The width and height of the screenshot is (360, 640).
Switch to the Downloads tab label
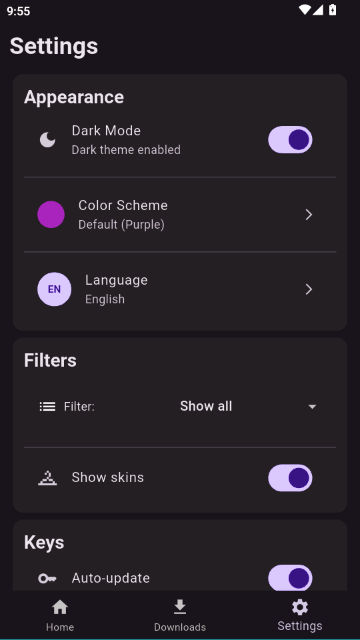tap(180, 627)
